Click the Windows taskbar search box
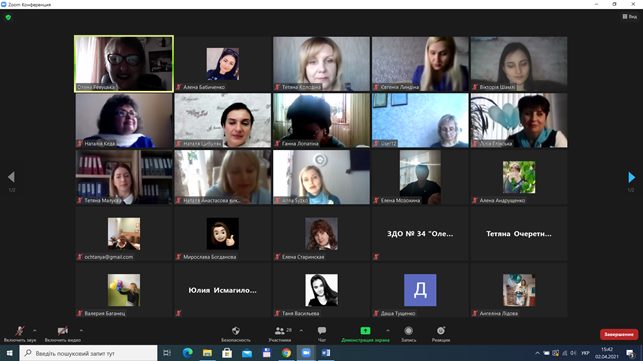Viewport: 643px width, 361px height. tap(89, 353)
